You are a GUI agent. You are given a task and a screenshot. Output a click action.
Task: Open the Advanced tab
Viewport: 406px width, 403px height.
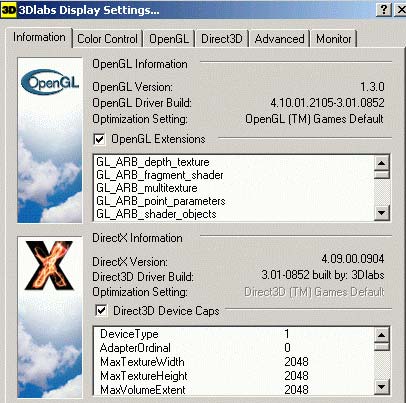click(x=279, y=39)
